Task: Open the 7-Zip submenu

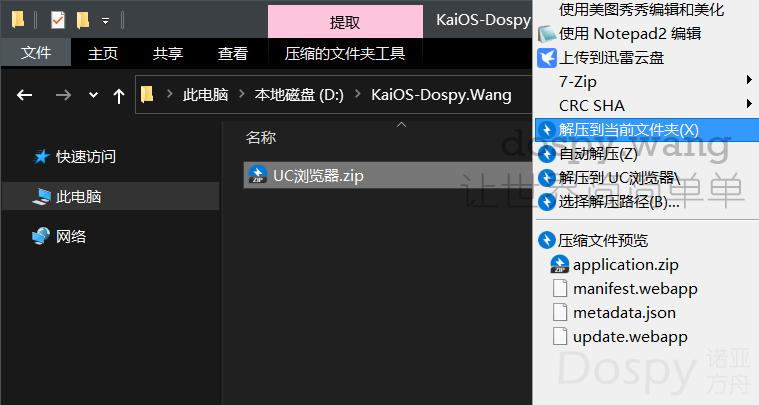Action: click(577, 81)
